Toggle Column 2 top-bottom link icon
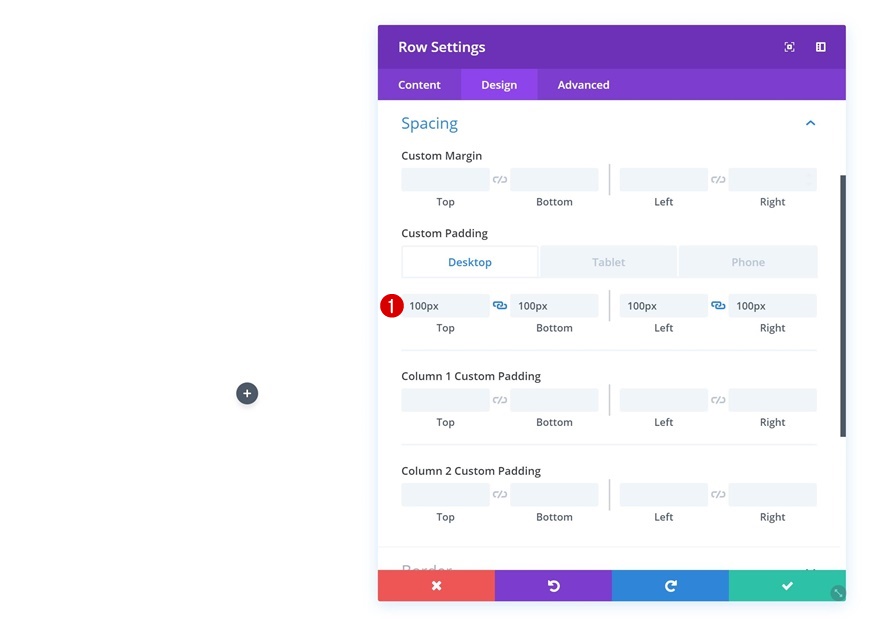The width and height of the screenshot is (880, 619). click(500, 494)
